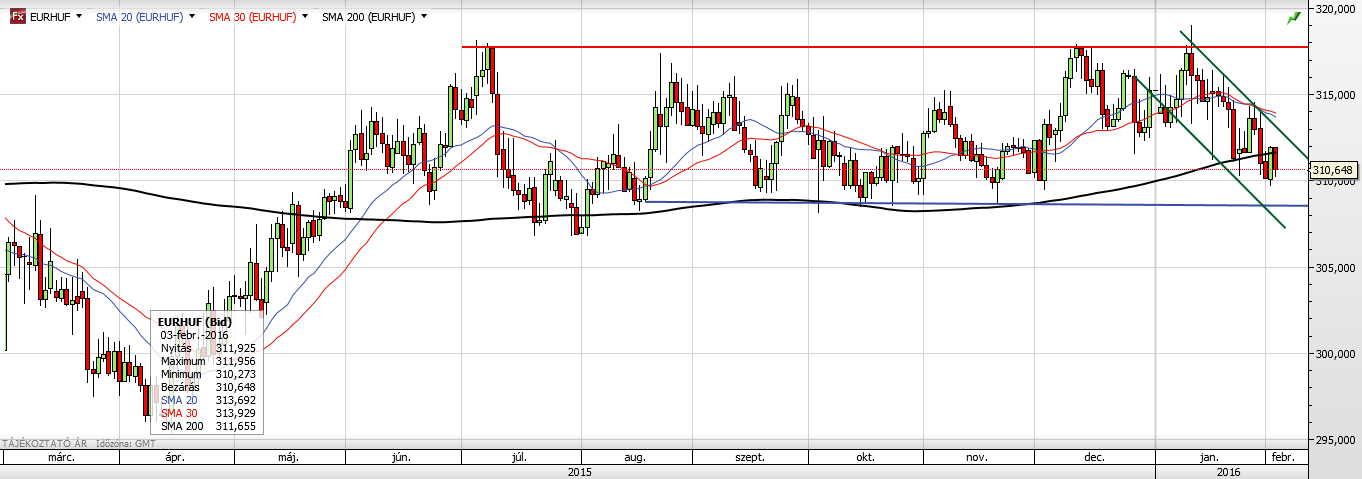Click the SMA 200 311,655 tooltip row

[207, 425]
